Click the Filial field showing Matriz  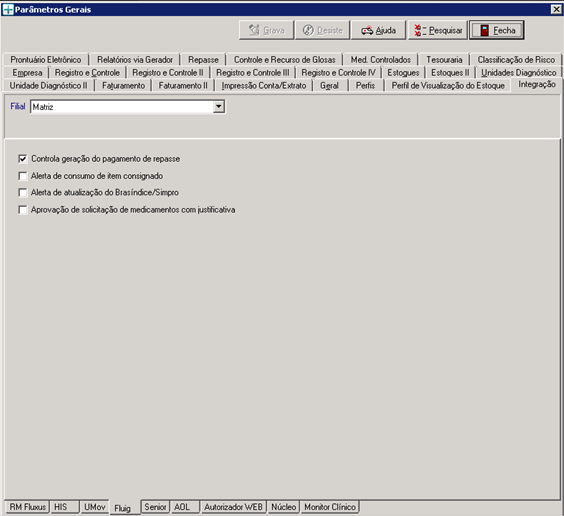(x=128, y=107)
